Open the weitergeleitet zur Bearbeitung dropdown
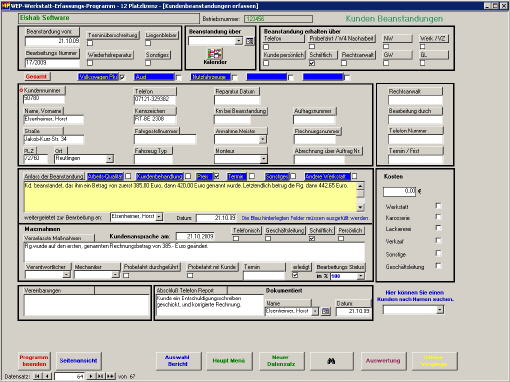This screenshot has width=510, height=382. [159, 217]
